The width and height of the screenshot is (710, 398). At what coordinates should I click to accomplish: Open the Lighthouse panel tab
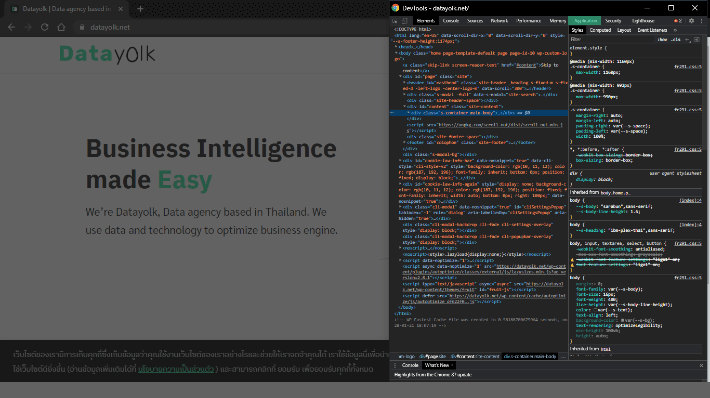[x=643, y=21]
